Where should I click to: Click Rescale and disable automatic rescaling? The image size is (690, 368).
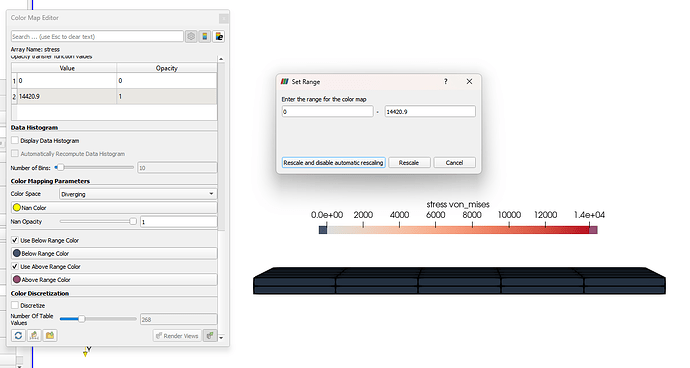[334, 162]
